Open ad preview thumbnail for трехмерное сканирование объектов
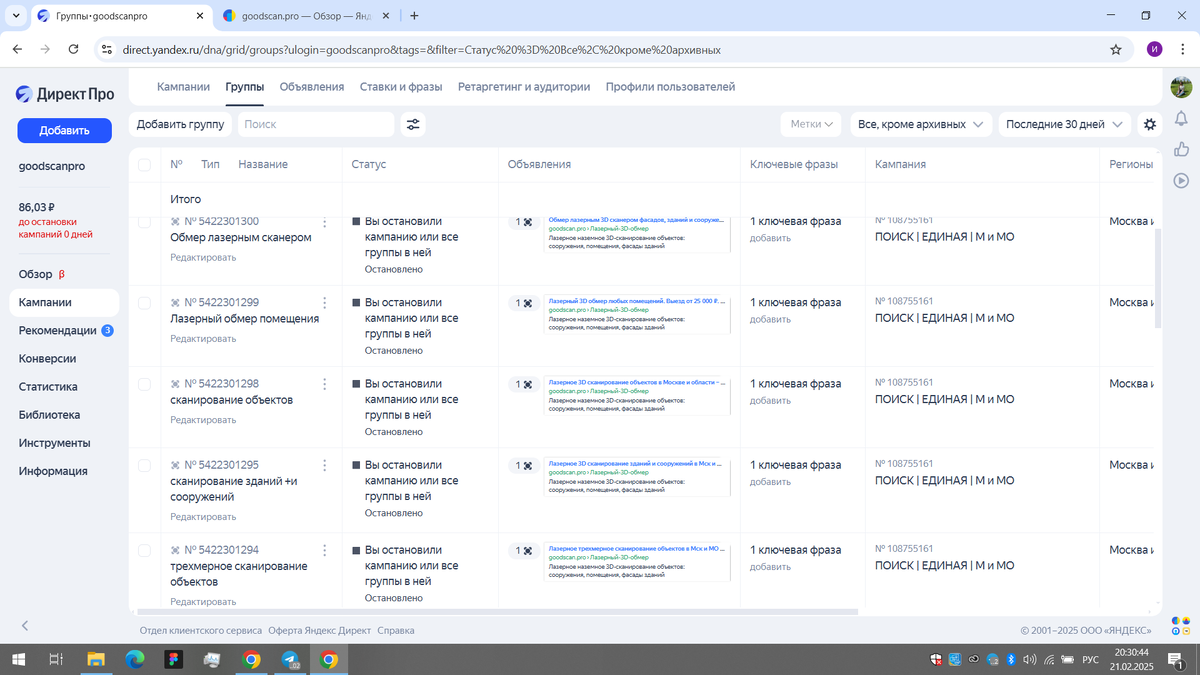1200x675 pixels. (x=638, y=561)
